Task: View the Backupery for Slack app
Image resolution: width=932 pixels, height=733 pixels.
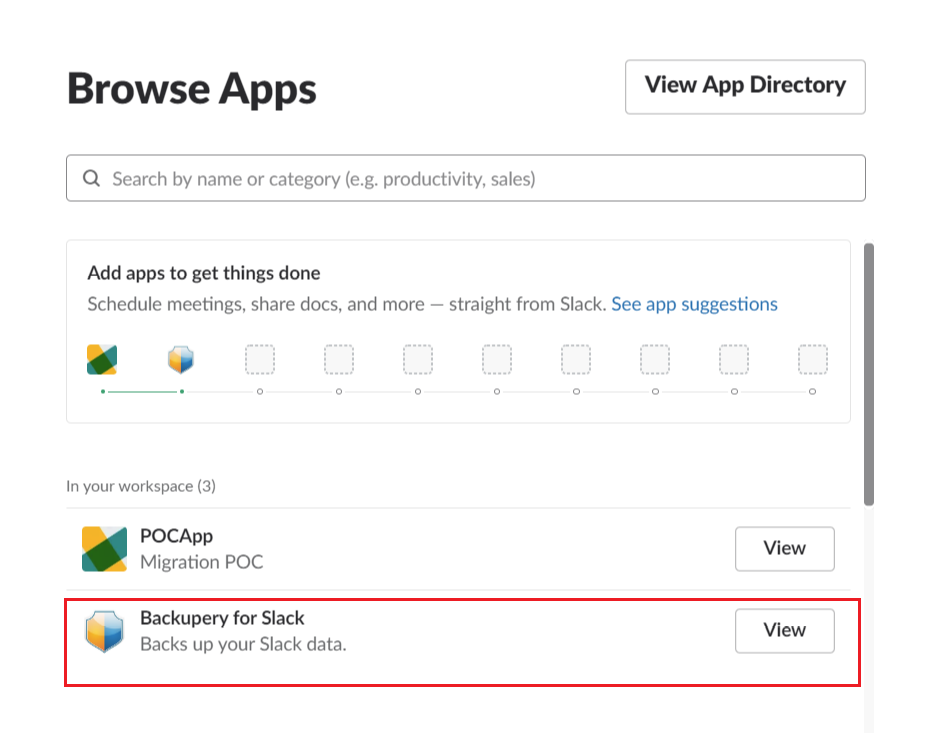Action: (785, 631)
